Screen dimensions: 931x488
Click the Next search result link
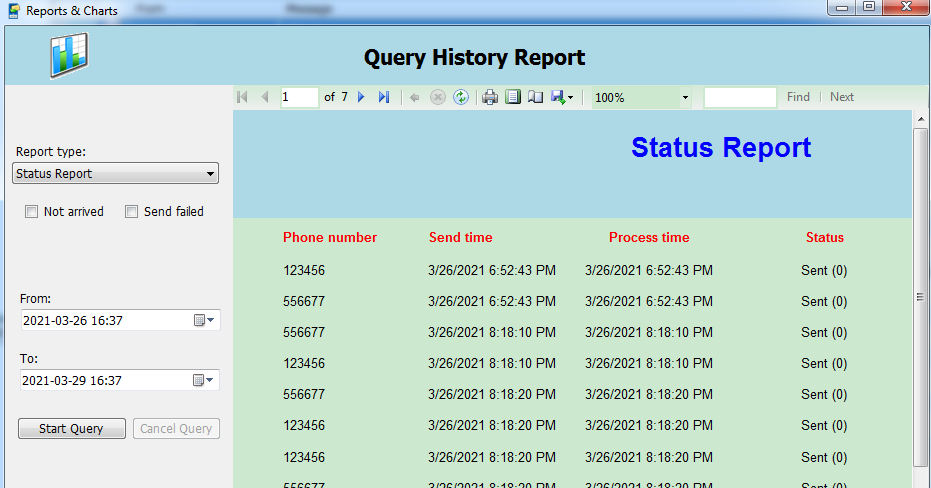[842, 97]
